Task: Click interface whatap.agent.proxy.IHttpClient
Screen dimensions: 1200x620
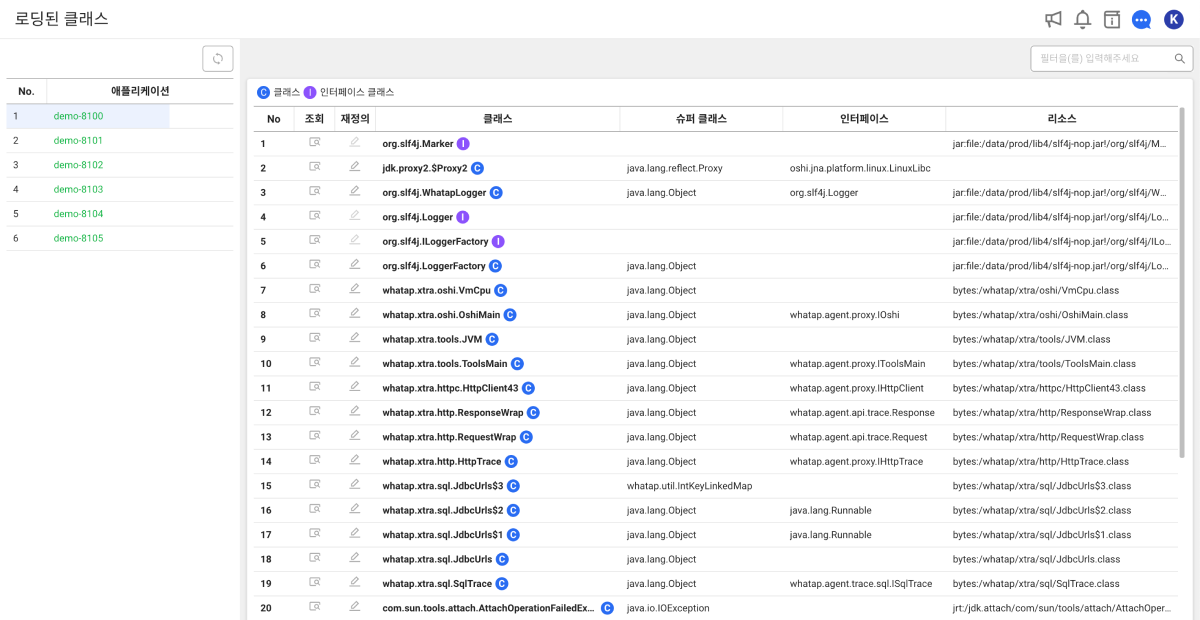Action: coord(857,388)
